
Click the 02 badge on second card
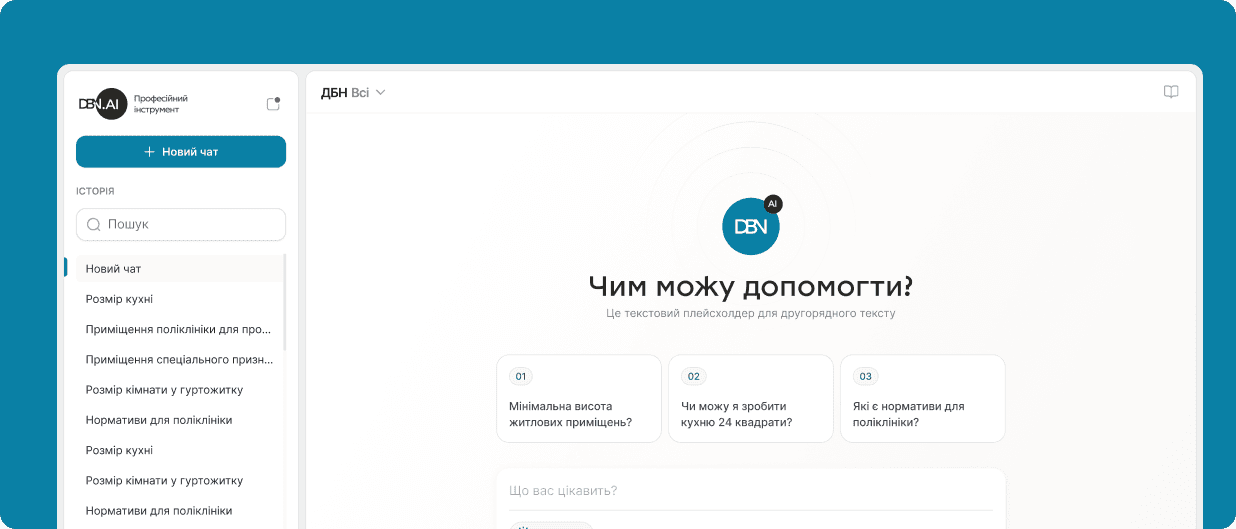pyautogui.click(x=694, y=377)
